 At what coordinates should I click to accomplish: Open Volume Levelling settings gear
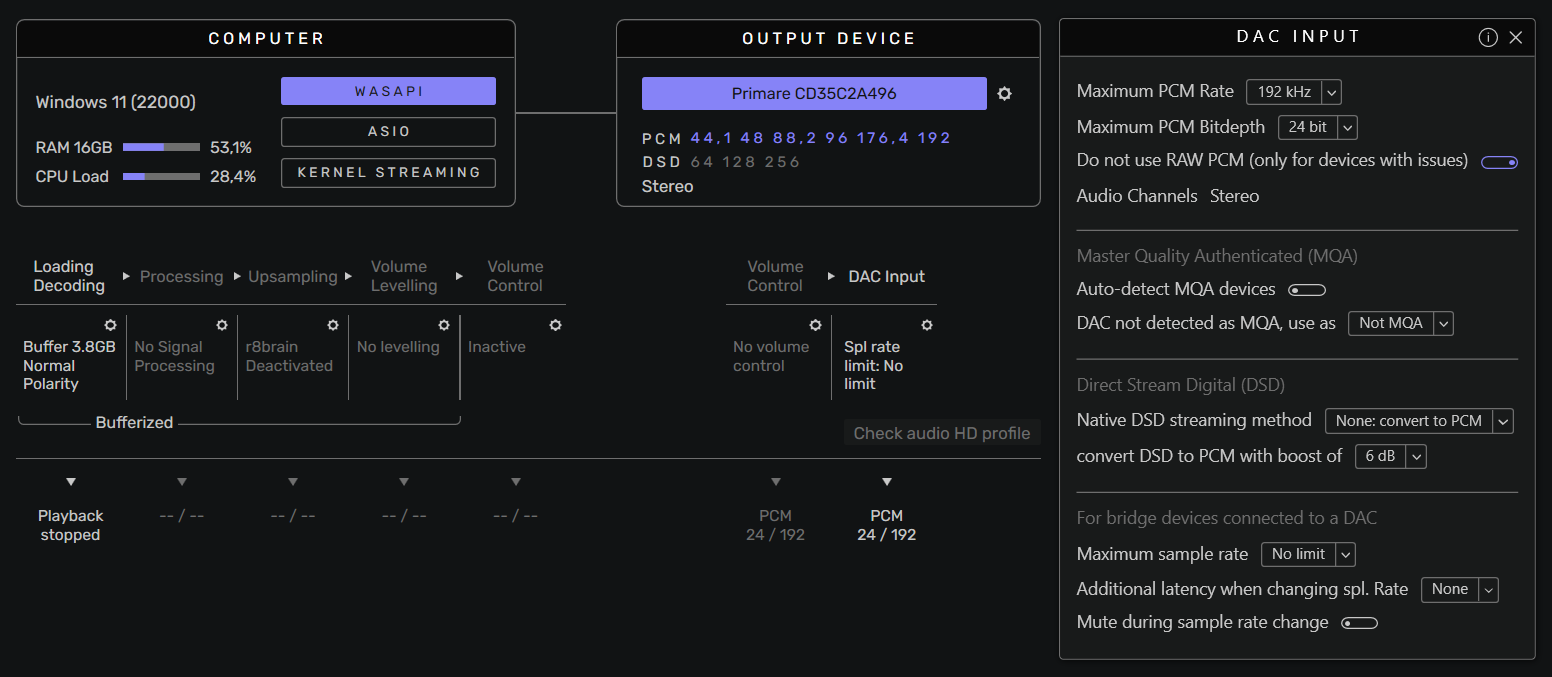[x=444, y=325]
